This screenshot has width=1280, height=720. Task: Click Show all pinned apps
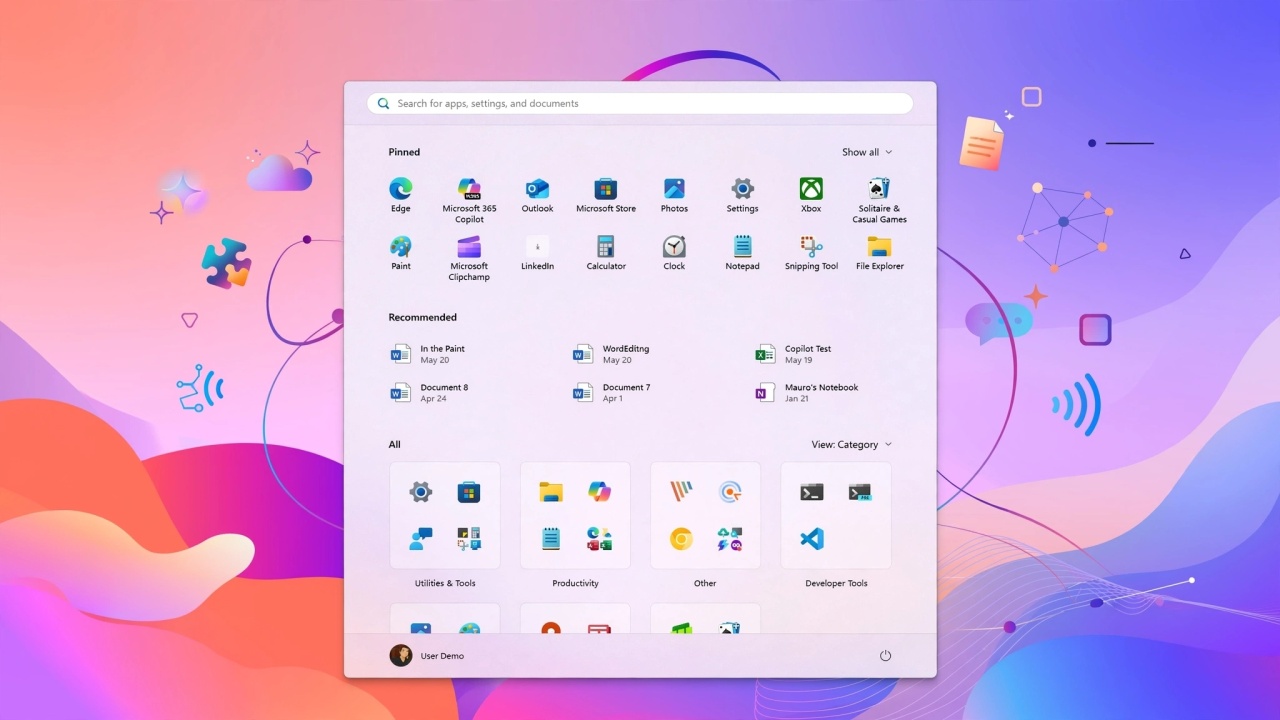point(867,152)
